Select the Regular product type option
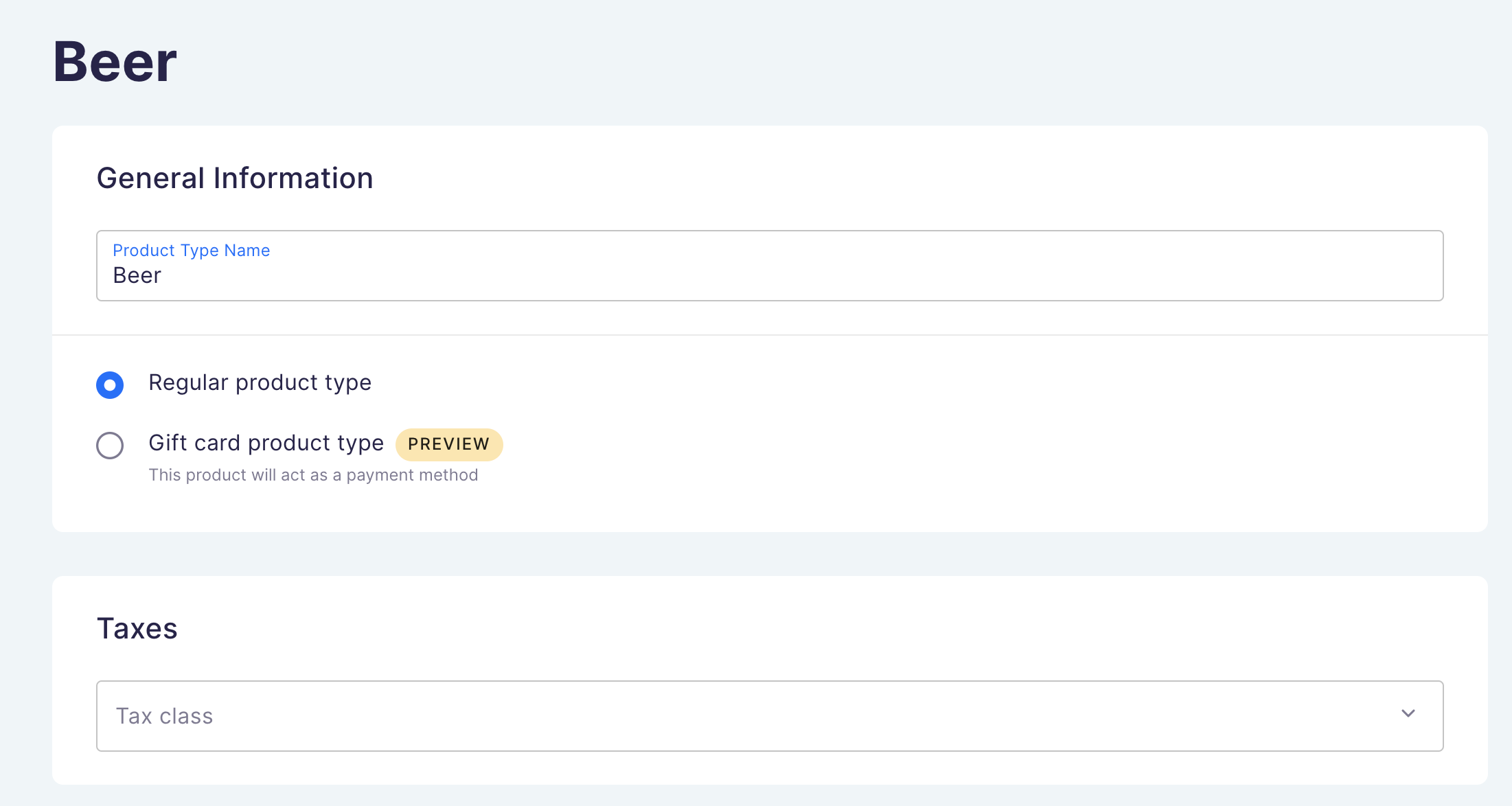Viewport: 1512px width, 806px height. point(110,385)
